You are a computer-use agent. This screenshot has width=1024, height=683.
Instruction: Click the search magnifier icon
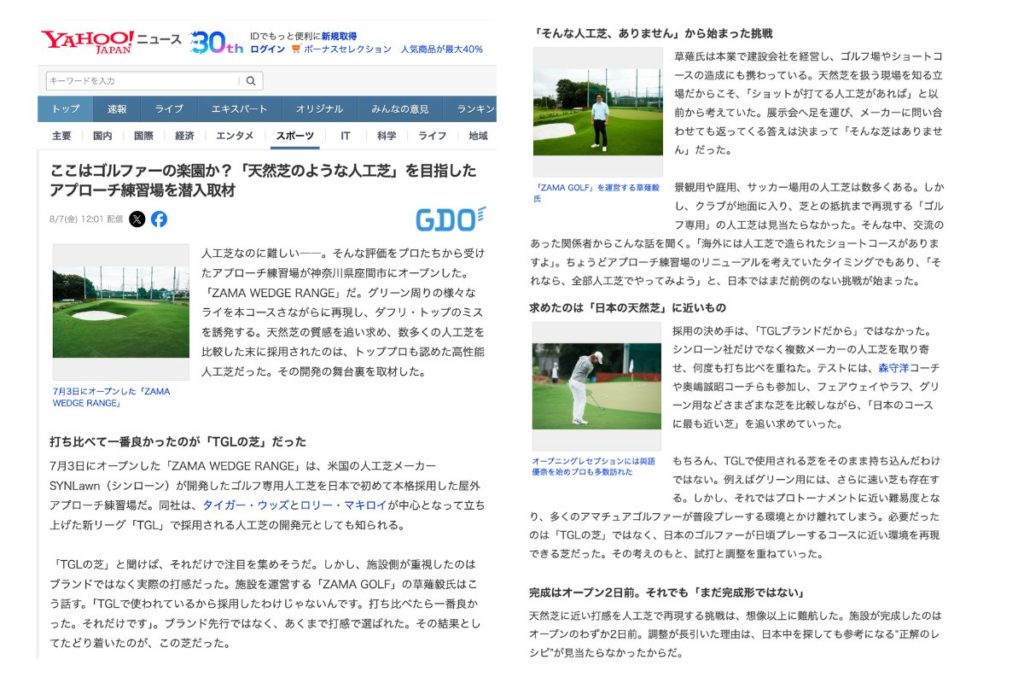click(251, 81)
